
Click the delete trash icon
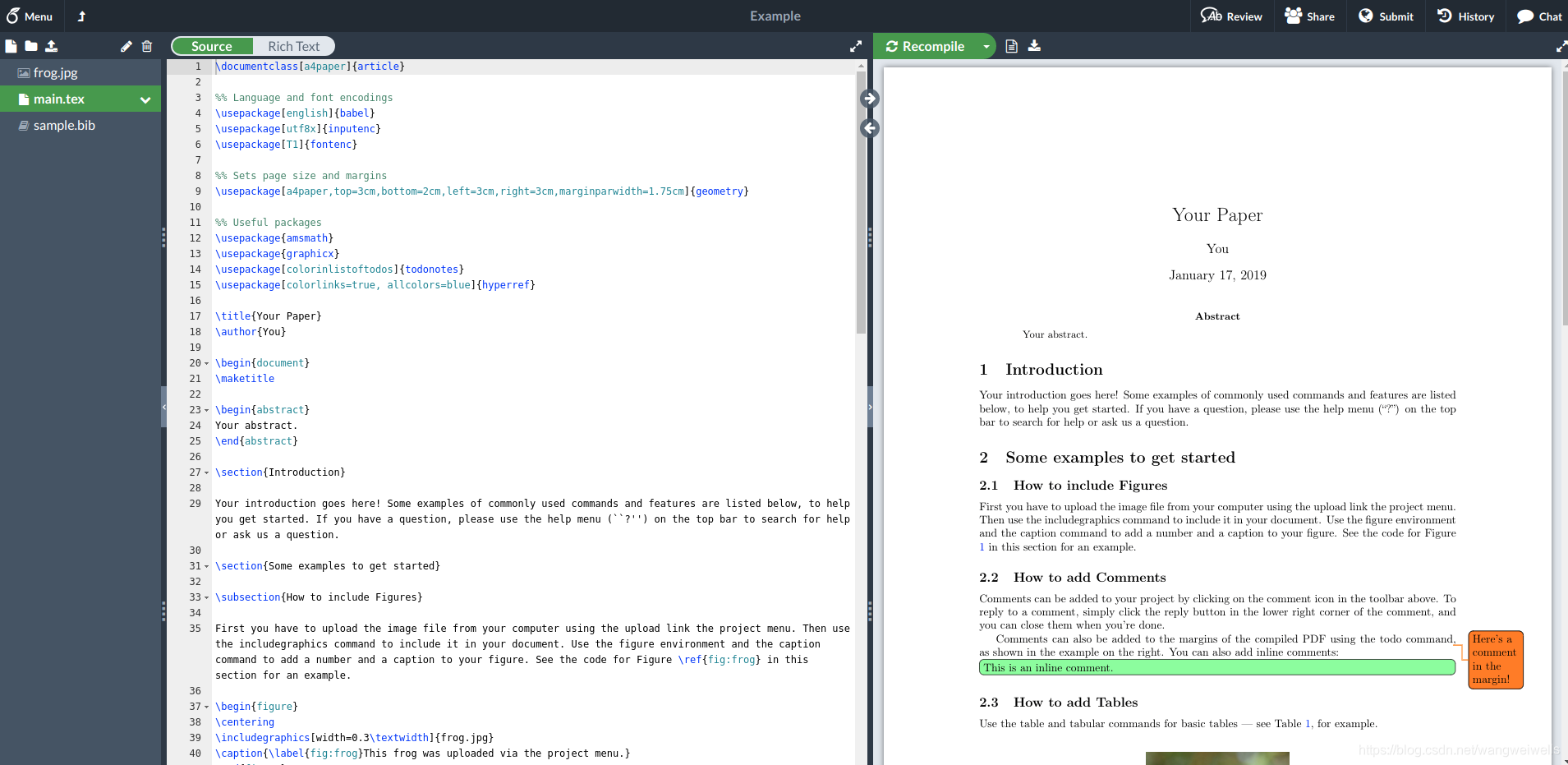click(147, 46)
